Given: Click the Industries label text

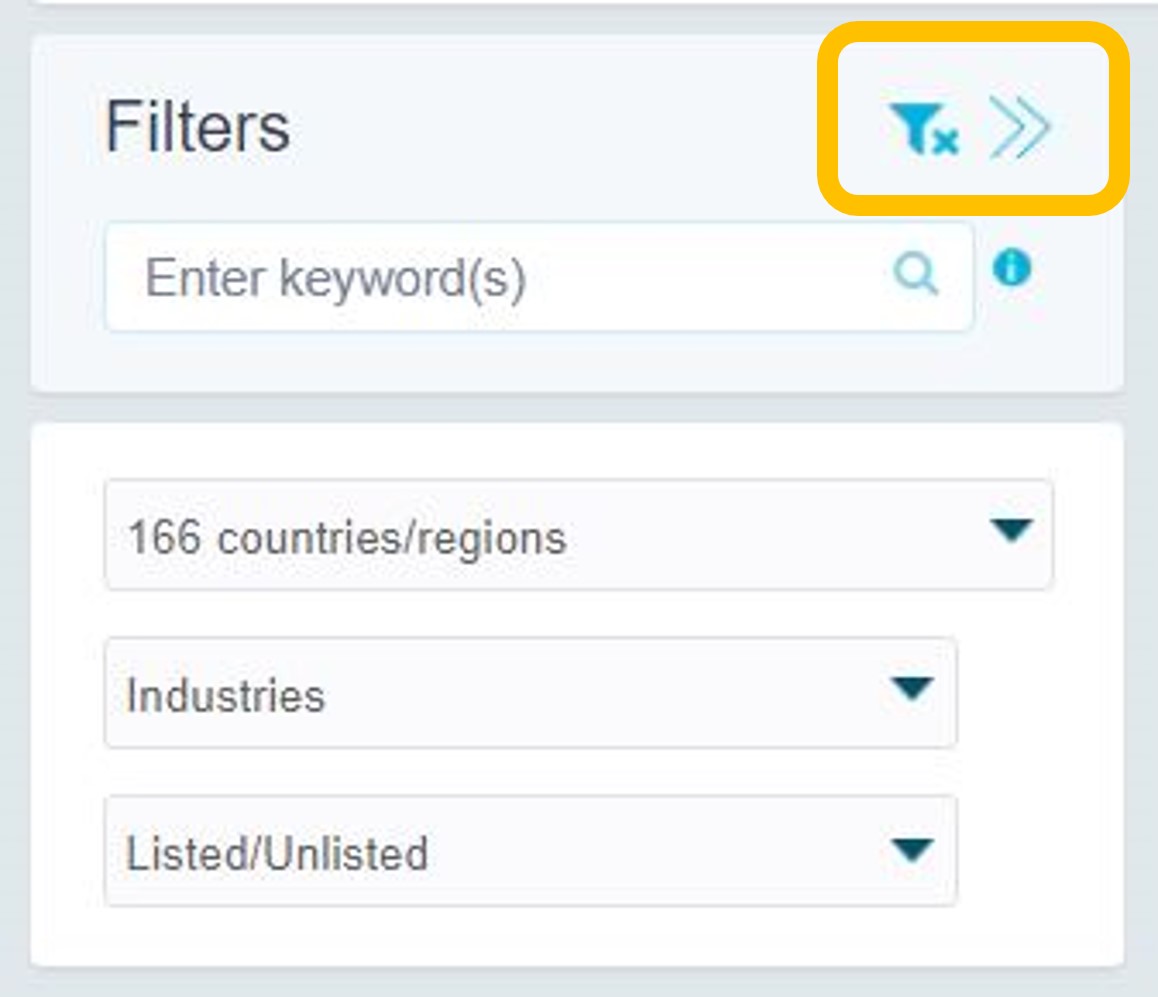Looking at the screenshot, I should pyautogui.click(x=226, y=695).
